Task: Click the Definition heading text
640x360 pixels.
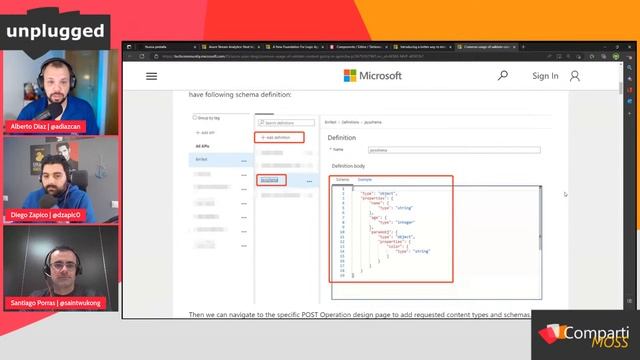Action: (x=342, y=138)
